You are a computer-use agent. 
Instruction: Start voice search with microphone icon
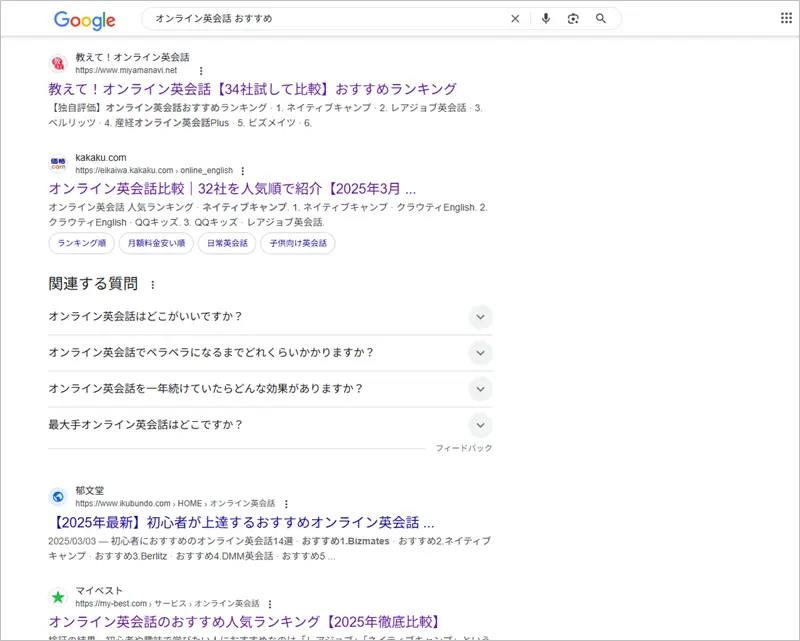546,19
